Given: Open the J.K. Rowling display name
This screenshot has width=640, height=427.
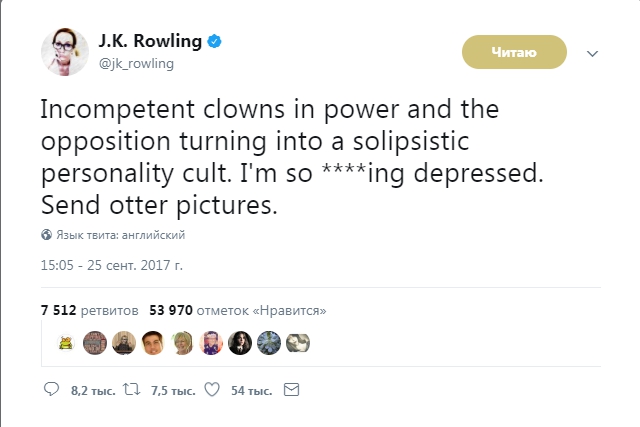Looking at the screenshot, I should point(150,41).
